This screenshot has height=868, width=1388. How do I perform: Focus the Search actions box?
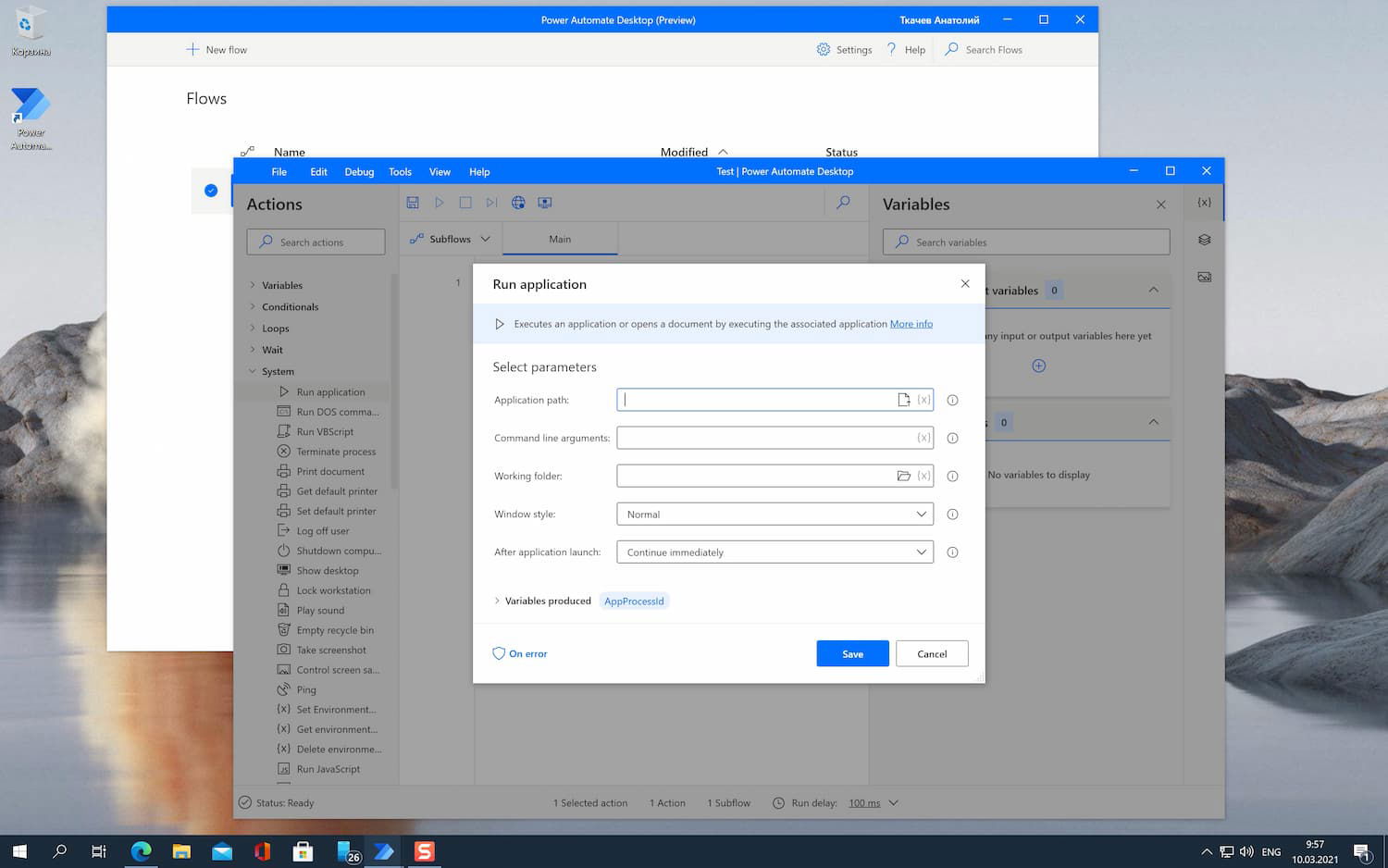(316, 242)
